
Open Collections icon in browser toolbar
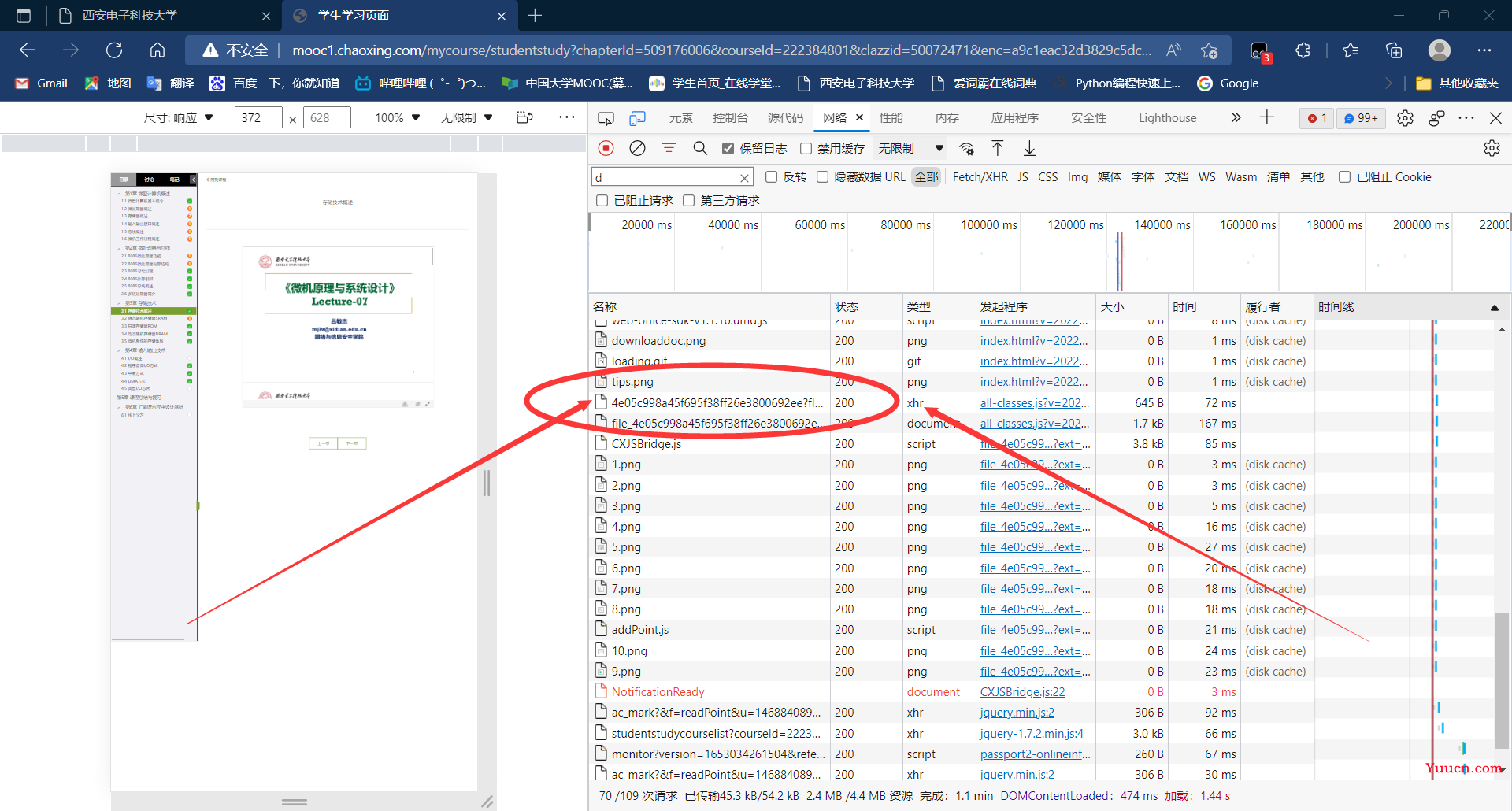[x=1394, y=50]
